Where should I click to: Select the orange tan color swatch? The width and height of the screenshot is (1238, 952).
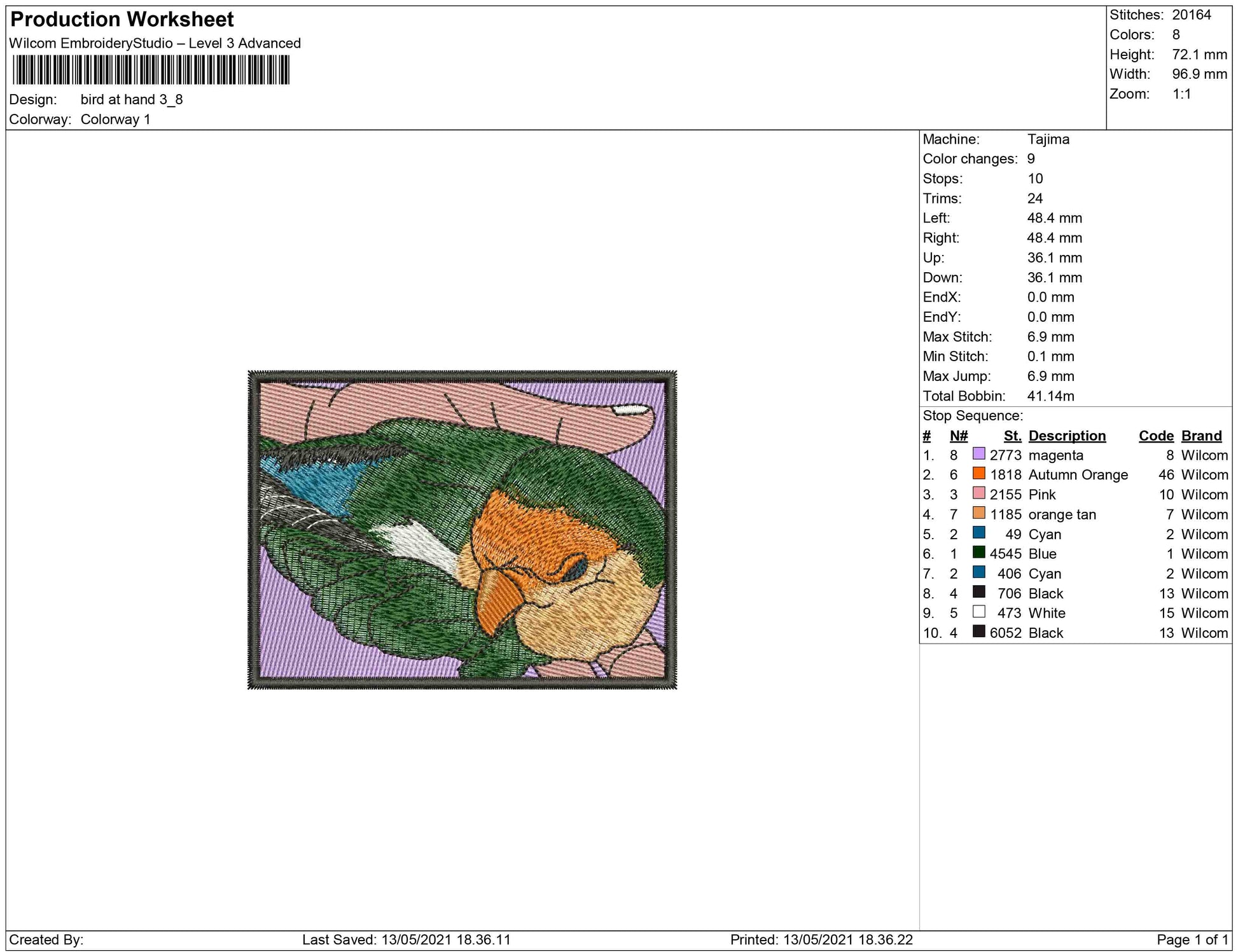click(x=978, y=513)
